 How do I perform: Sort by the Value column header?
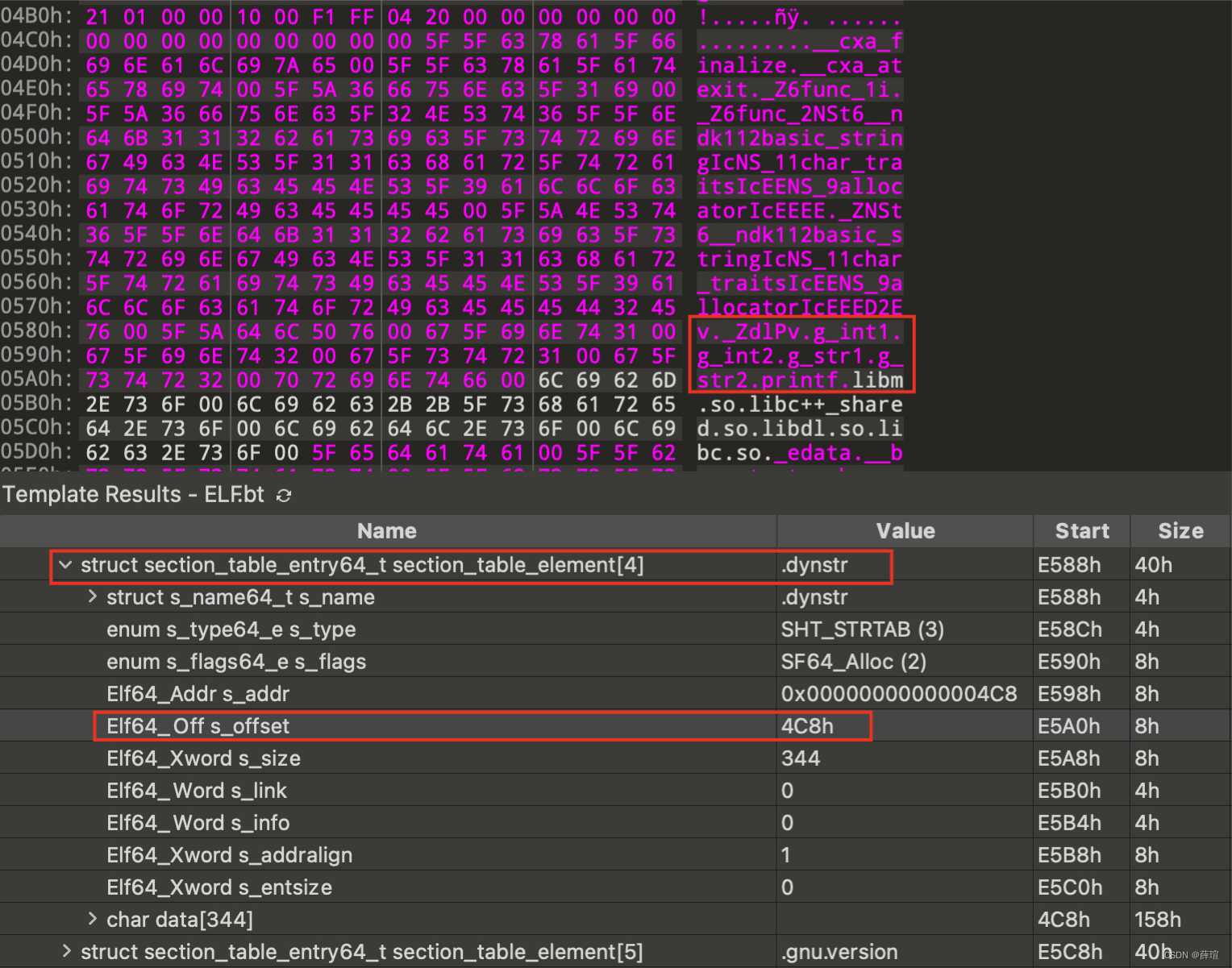coord(905,531)
